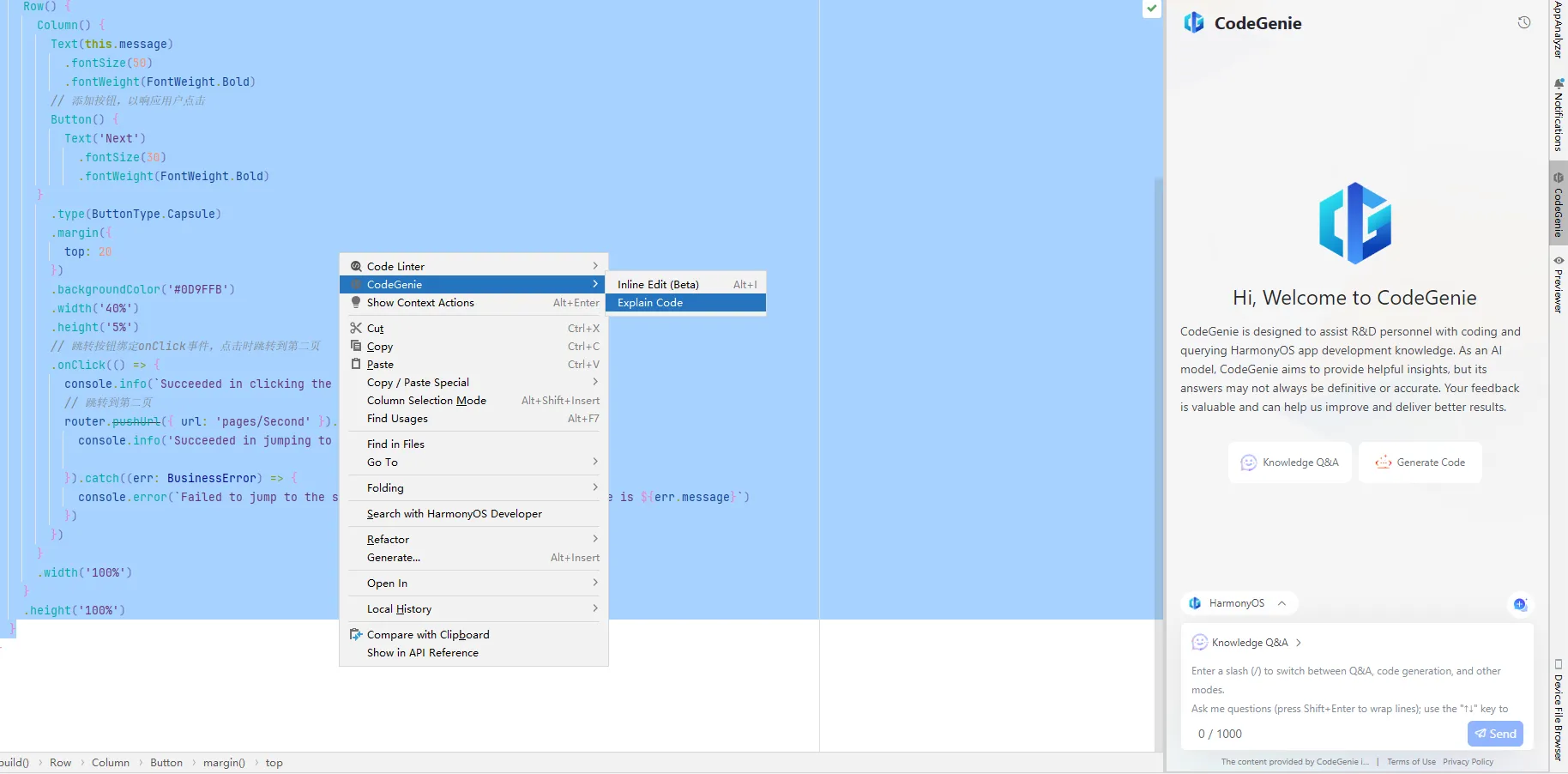Select Search with HarmonyOS Developer
The image size is (1568, 774).
coord(473,513)
